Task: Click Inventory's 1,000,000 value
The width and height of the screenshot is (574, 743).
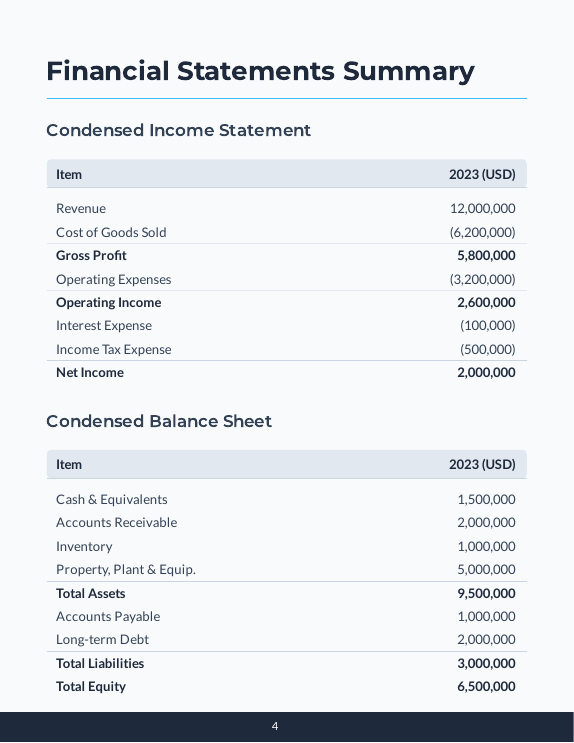Action: click(486, 546)
